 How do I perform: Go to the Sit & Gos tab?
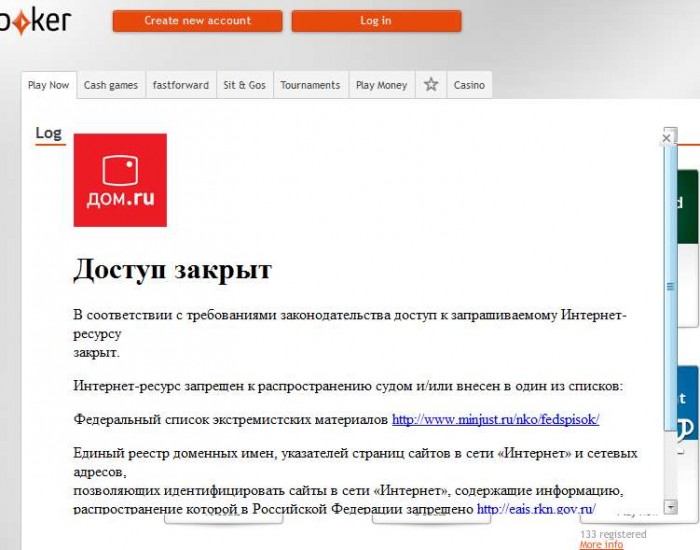(x=245, y=85)
